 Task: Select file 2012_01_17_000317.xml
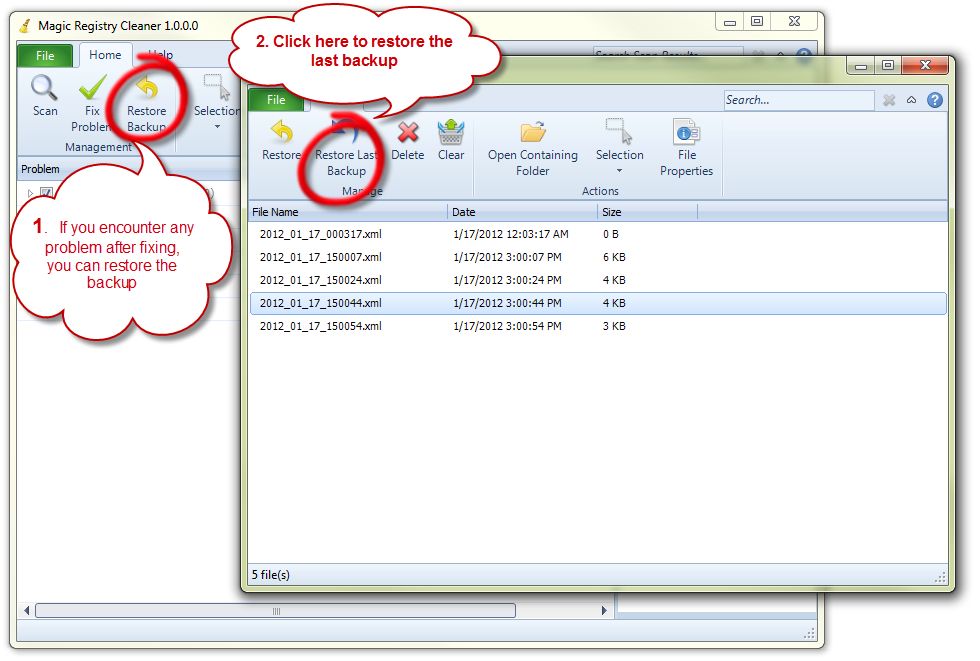[321, 234]
